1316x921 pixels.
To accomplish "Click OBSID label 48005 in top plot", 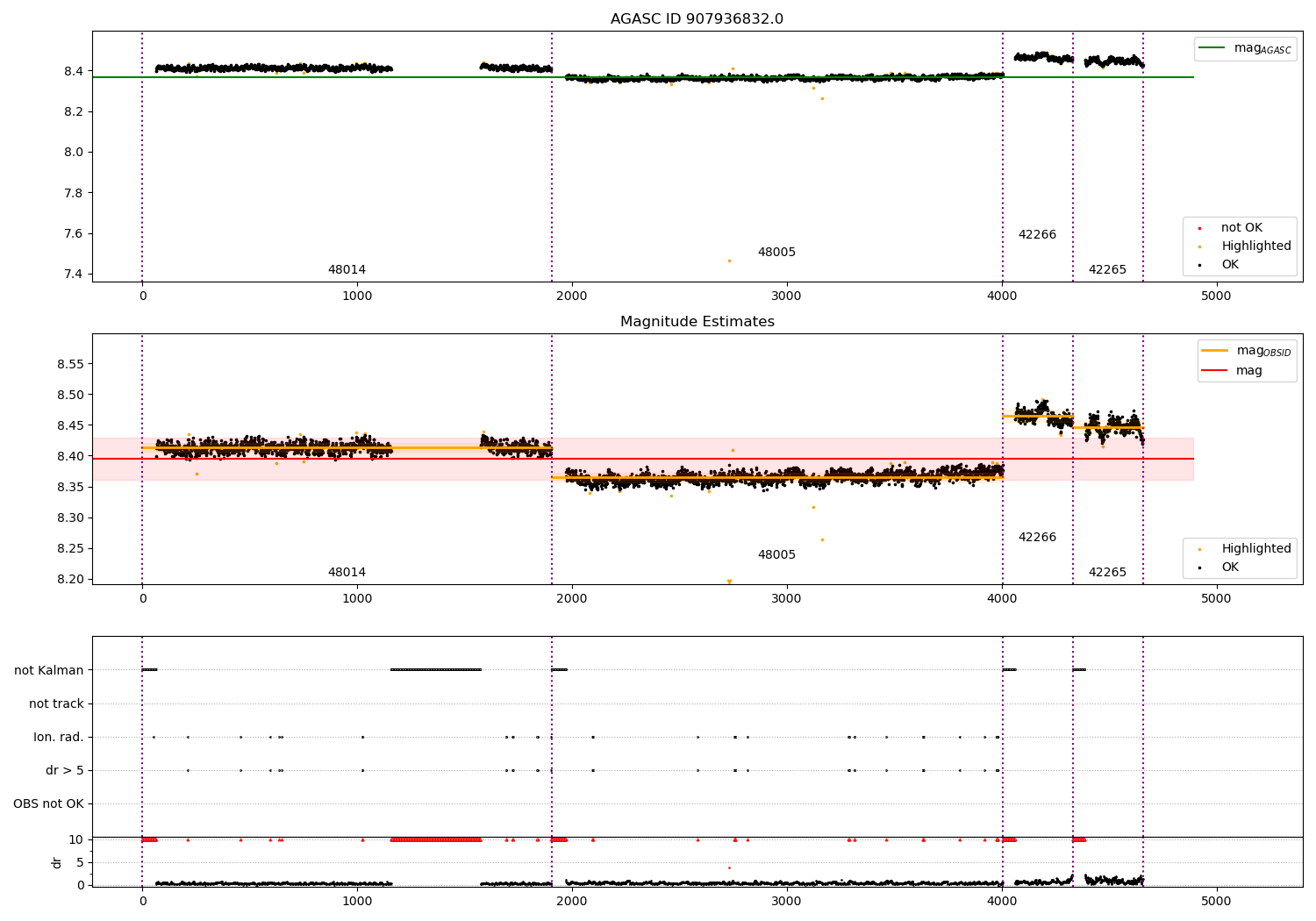I will (x=776, y=252).
